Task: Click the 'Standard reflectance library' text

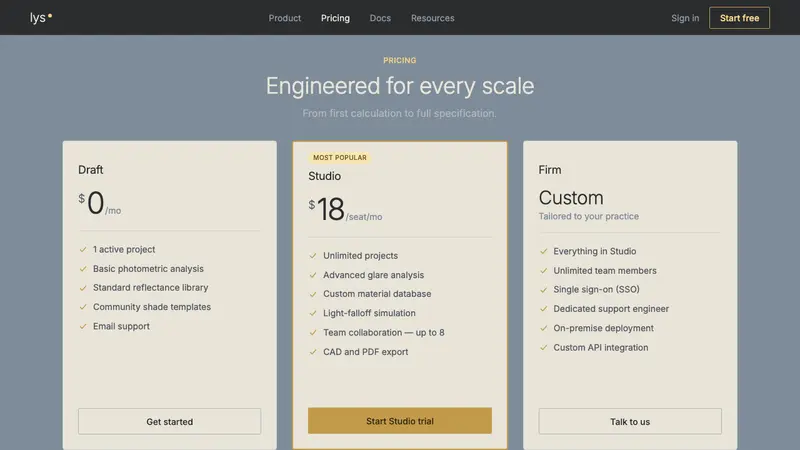Action: point(151,288)
